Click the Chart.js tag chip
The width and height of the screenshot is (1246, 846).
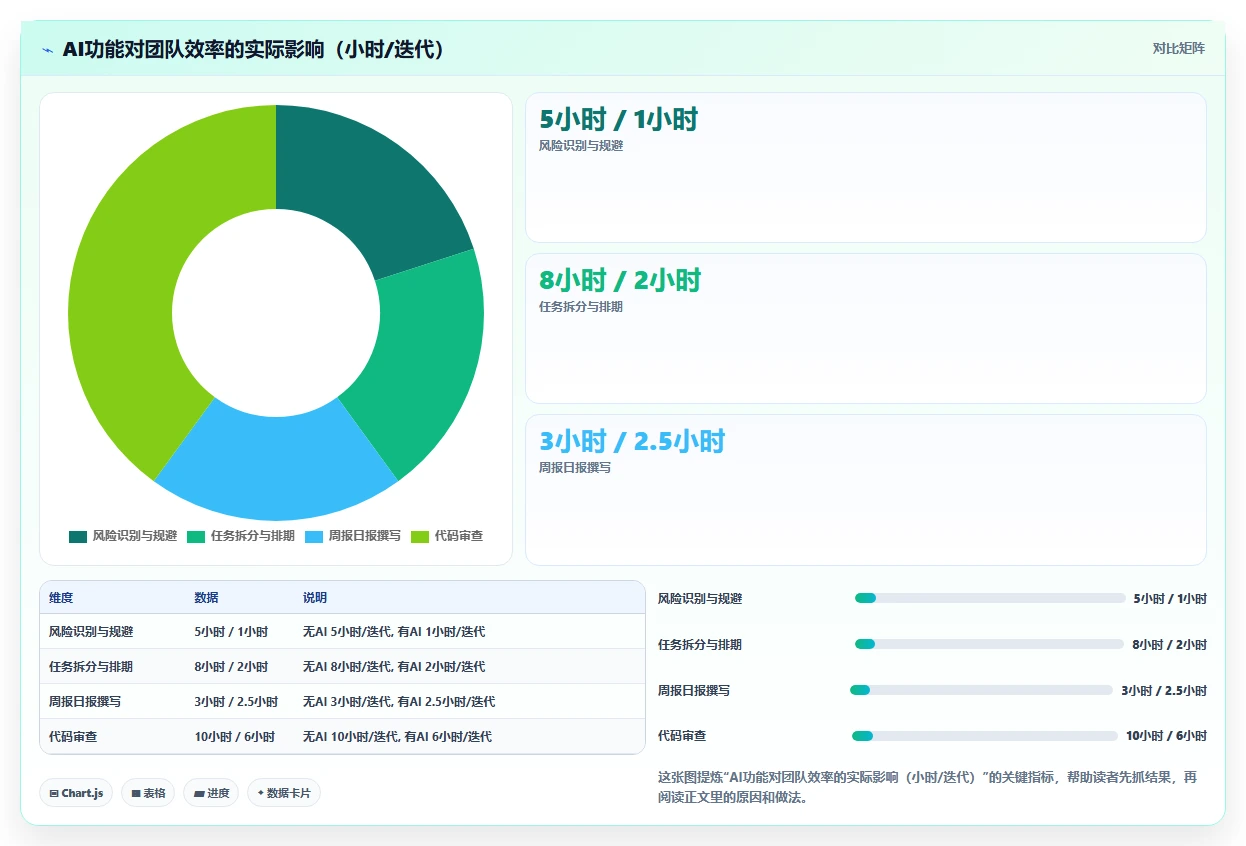(x=77, y=793)
